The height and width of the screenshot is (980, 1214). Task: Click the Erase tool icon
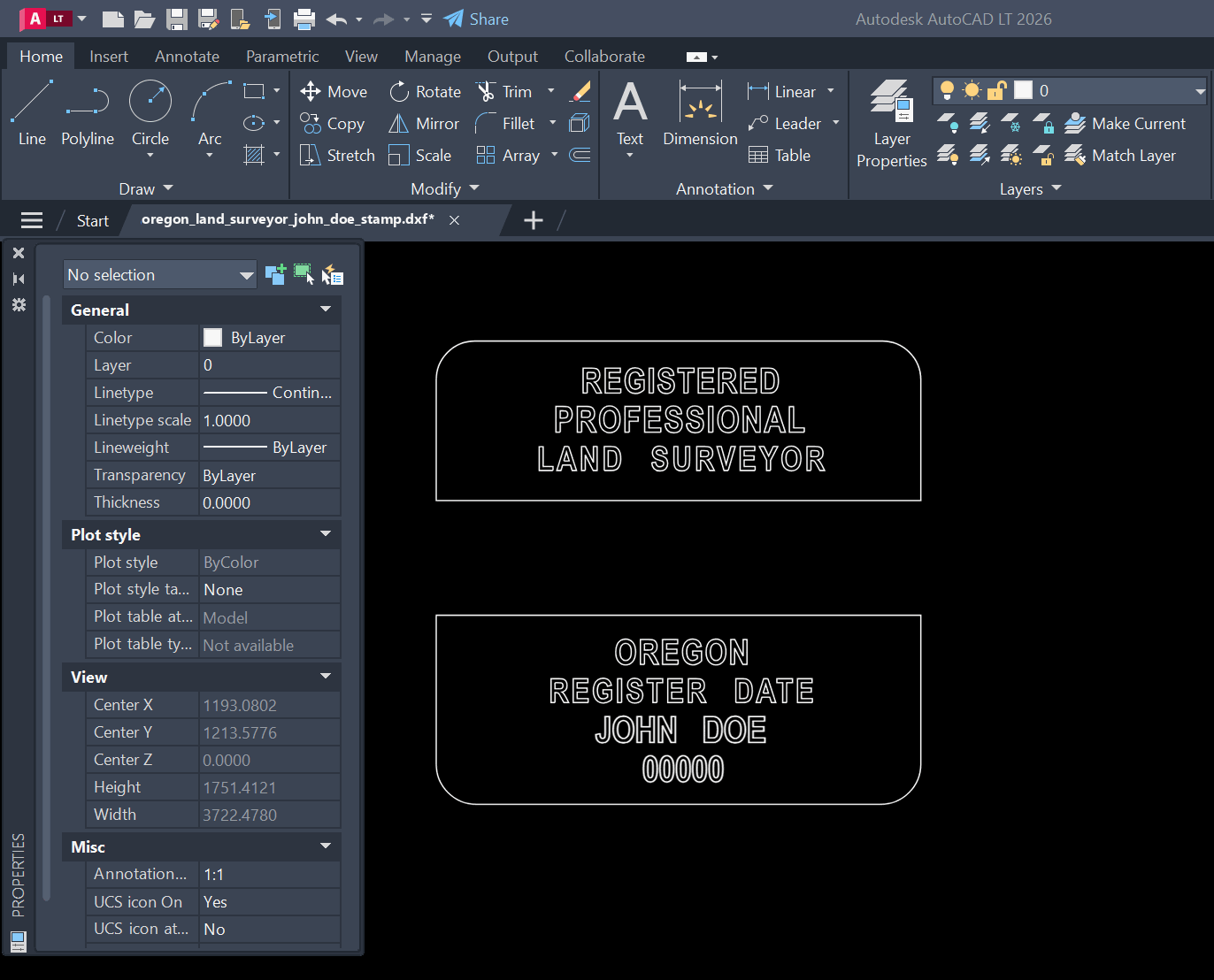[x=580, y=91]
